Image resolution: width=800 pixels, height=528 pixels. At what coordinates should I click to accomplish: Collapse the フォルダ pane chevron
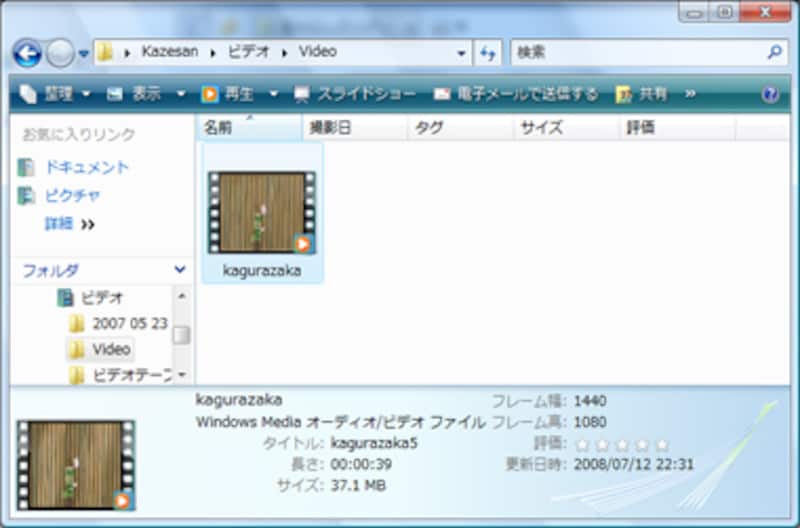[179, 270]
